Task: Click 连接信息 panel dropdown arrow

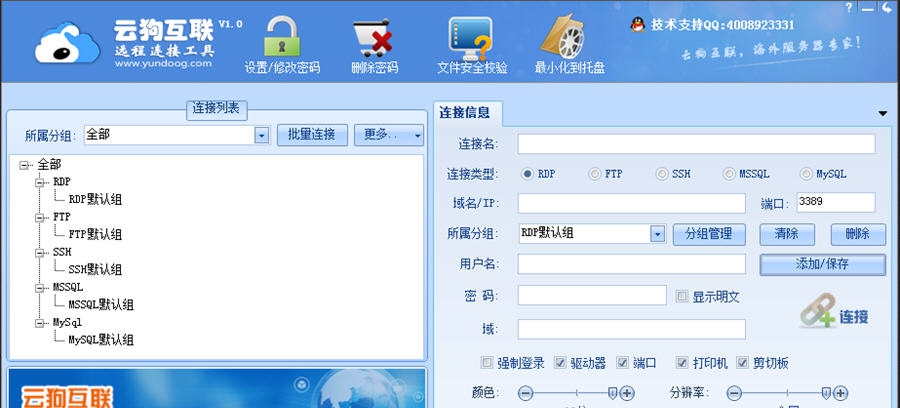Action: click(883, 114)
